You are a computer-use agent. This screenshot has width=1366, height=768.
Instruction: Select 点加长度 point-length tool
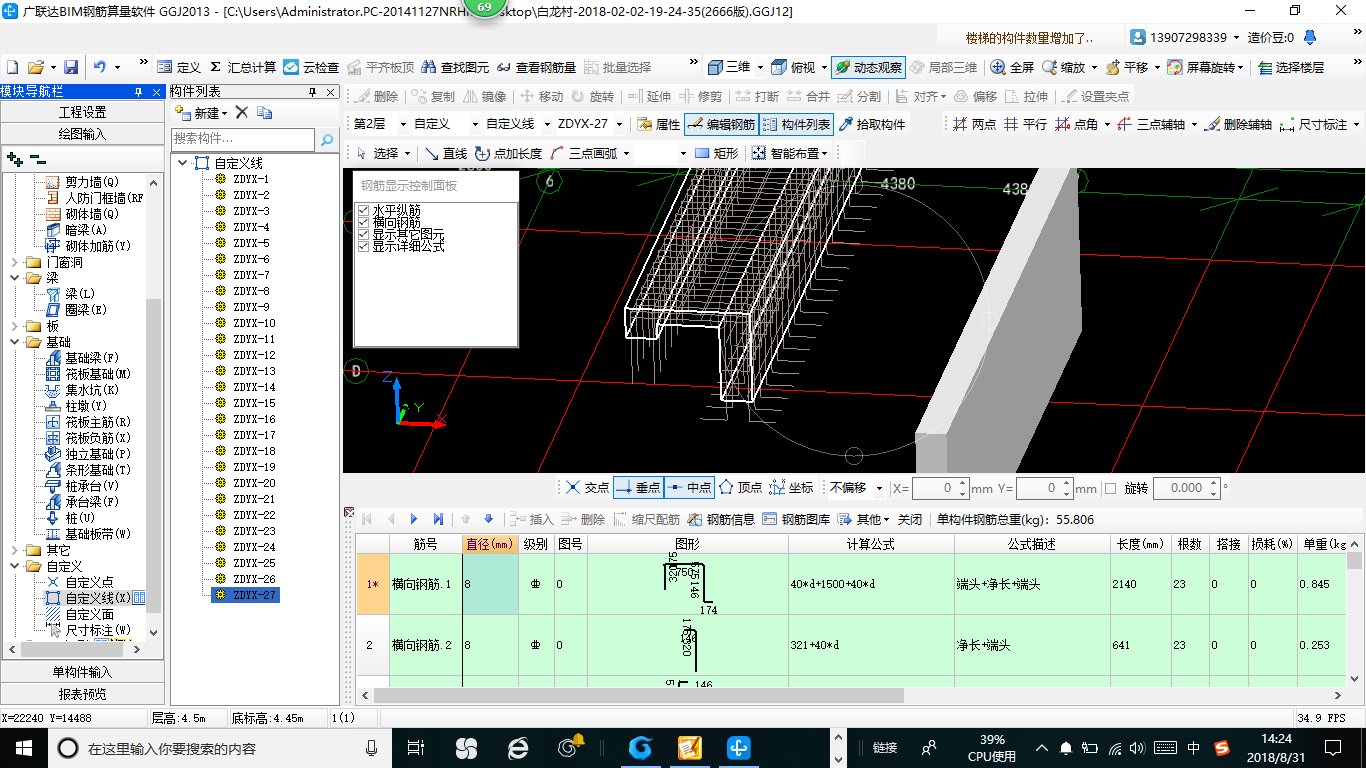tap(509, 153)
